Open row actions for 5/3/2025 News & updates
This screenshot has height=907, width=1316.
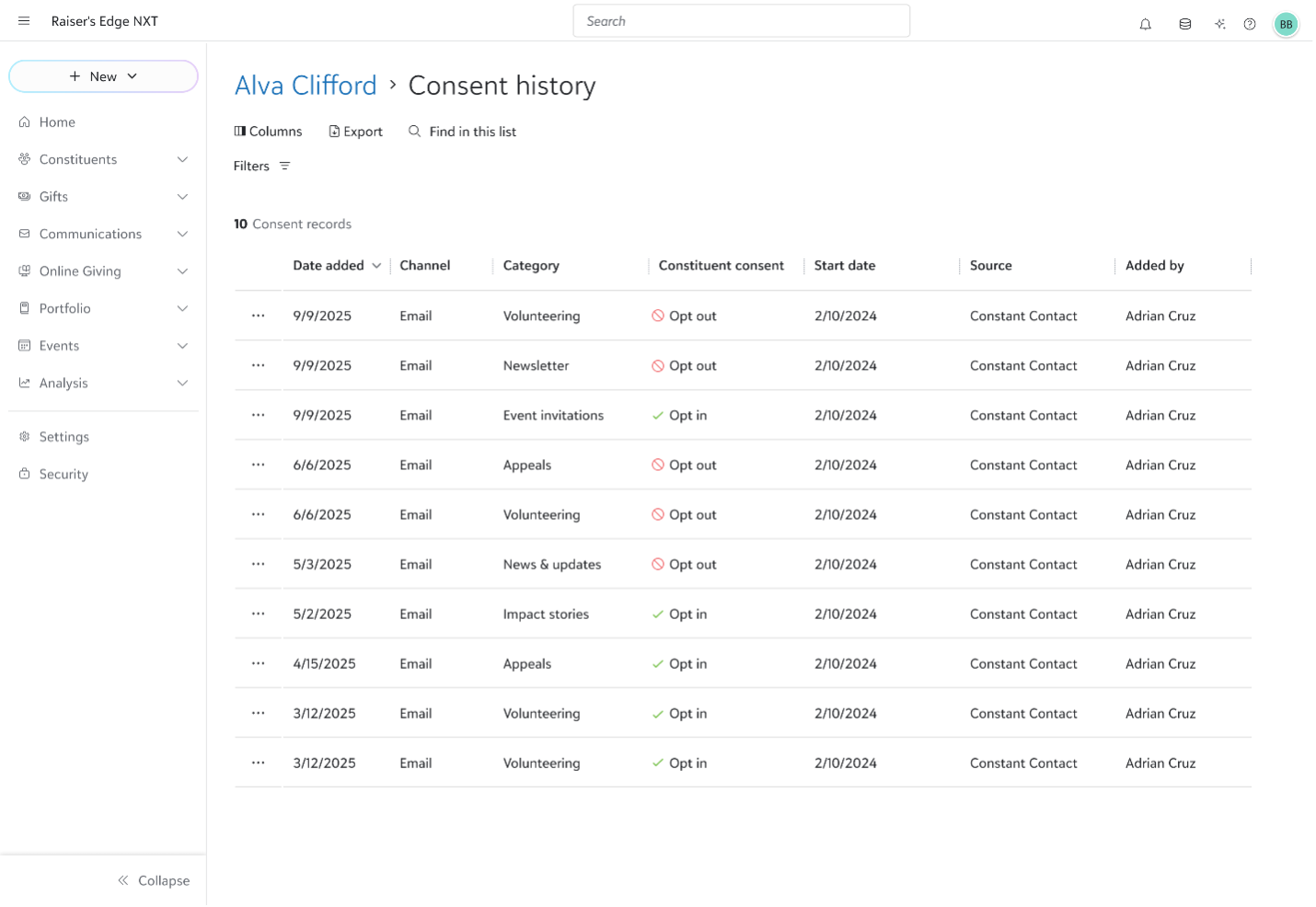point(259,564)
